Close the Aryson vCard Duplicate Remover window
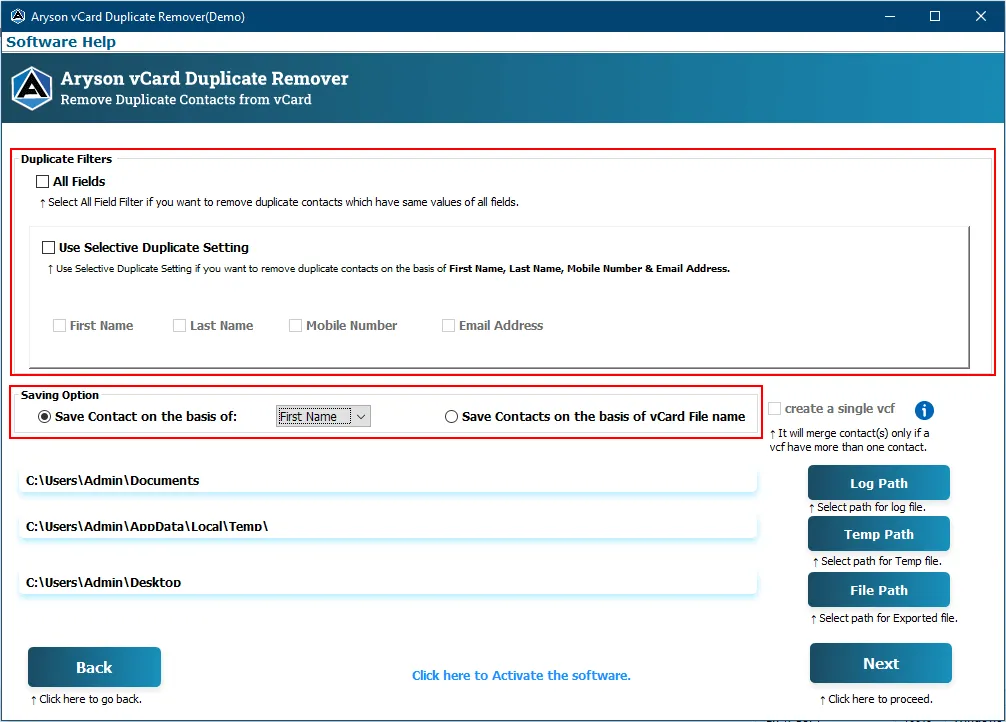Screen dimensions: 1006x722 [x=980, y=16]
